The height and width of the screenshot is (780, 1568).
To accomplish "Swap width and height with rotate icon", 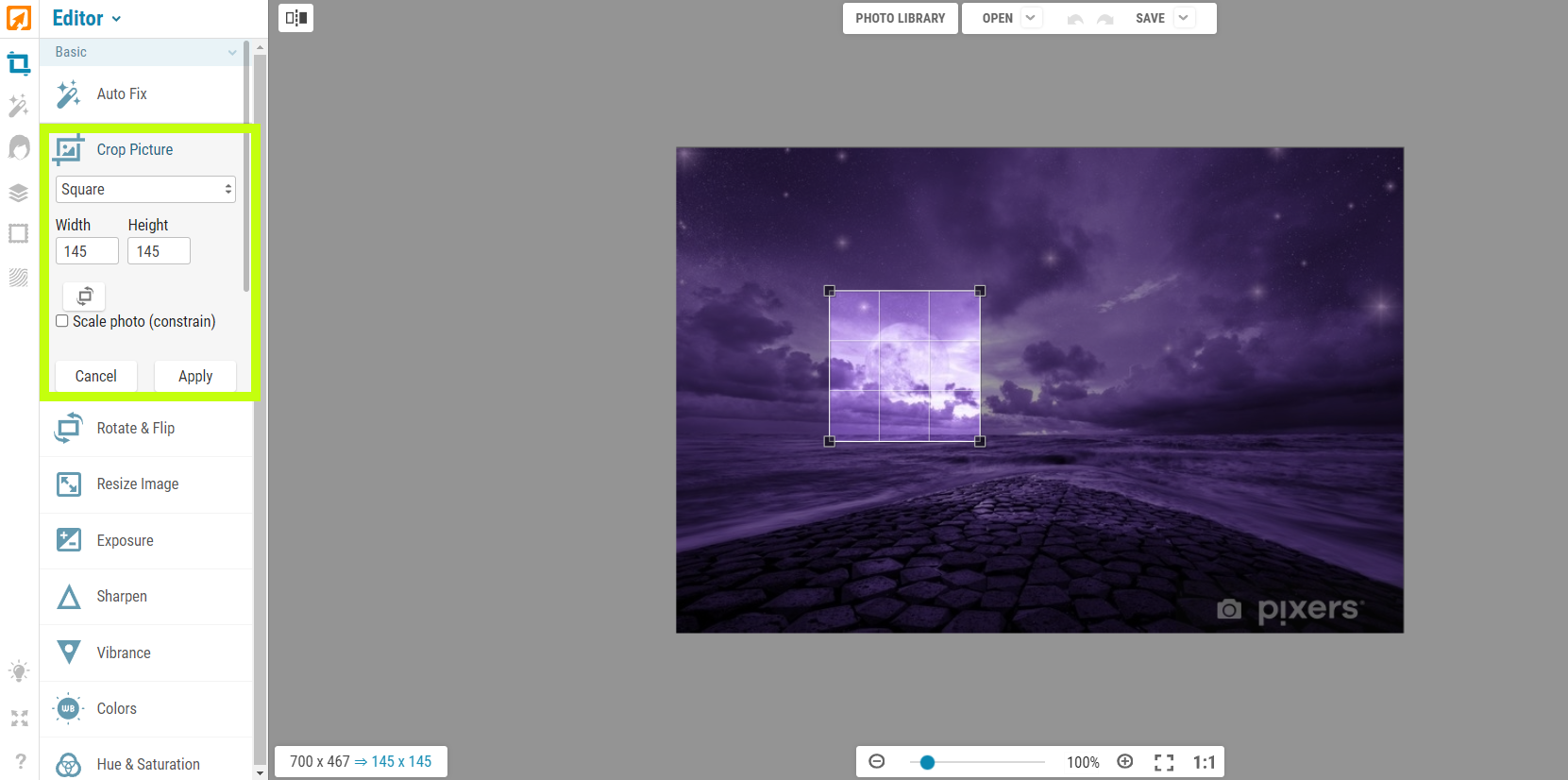I will tap(84, 297).
